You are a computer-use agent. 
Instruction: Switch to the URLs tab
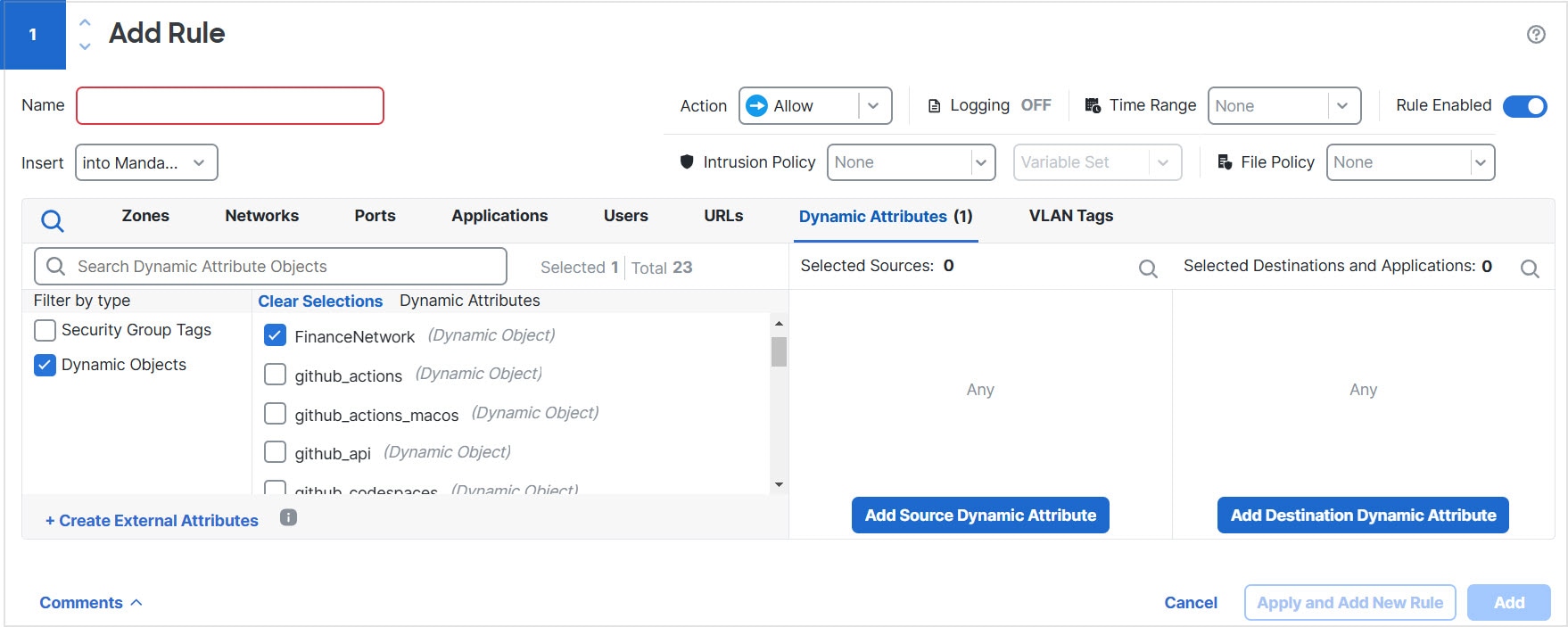pos(723,216)
